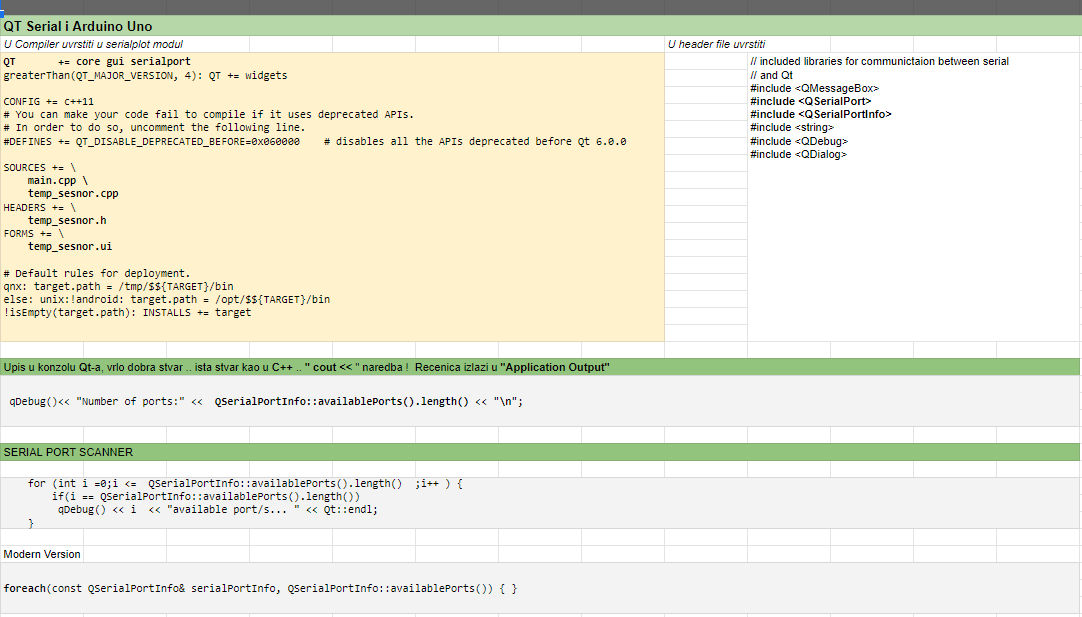This screenshot has width=1082, height=617.
Task: Select '#include <QMessageBox>' cell
Action: pos(814,88)
